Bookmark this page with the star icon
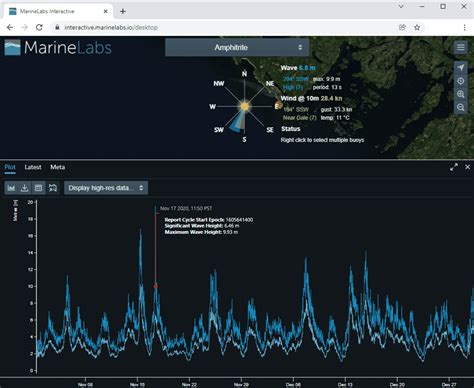 [417, 28]
